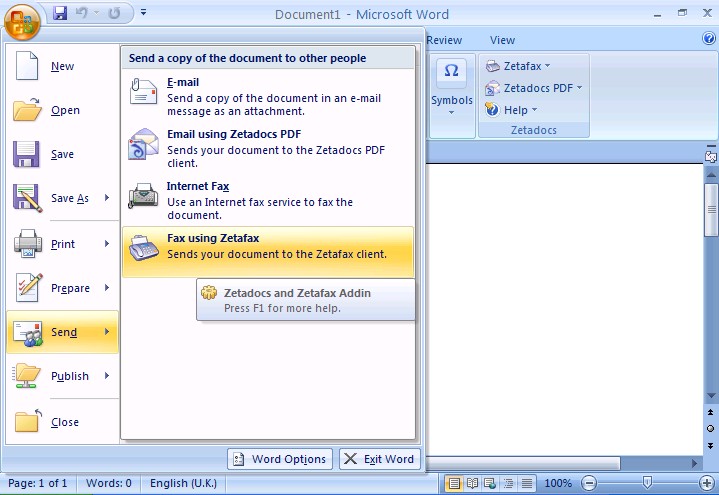The width and height of the screenshot is (719, 495).
Task: Click the Save As menu label
Action: tap(70, 198)
